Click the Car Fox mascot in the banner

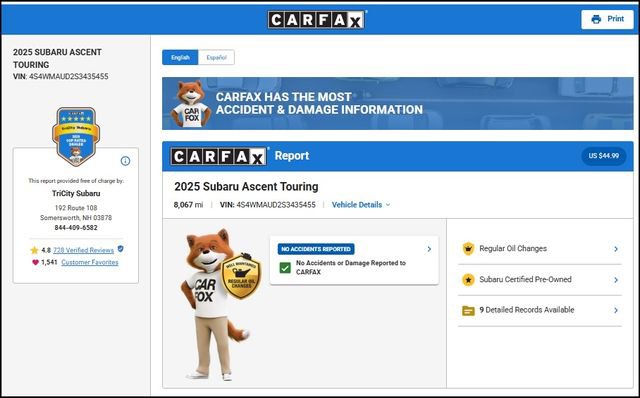pos(191,104)
